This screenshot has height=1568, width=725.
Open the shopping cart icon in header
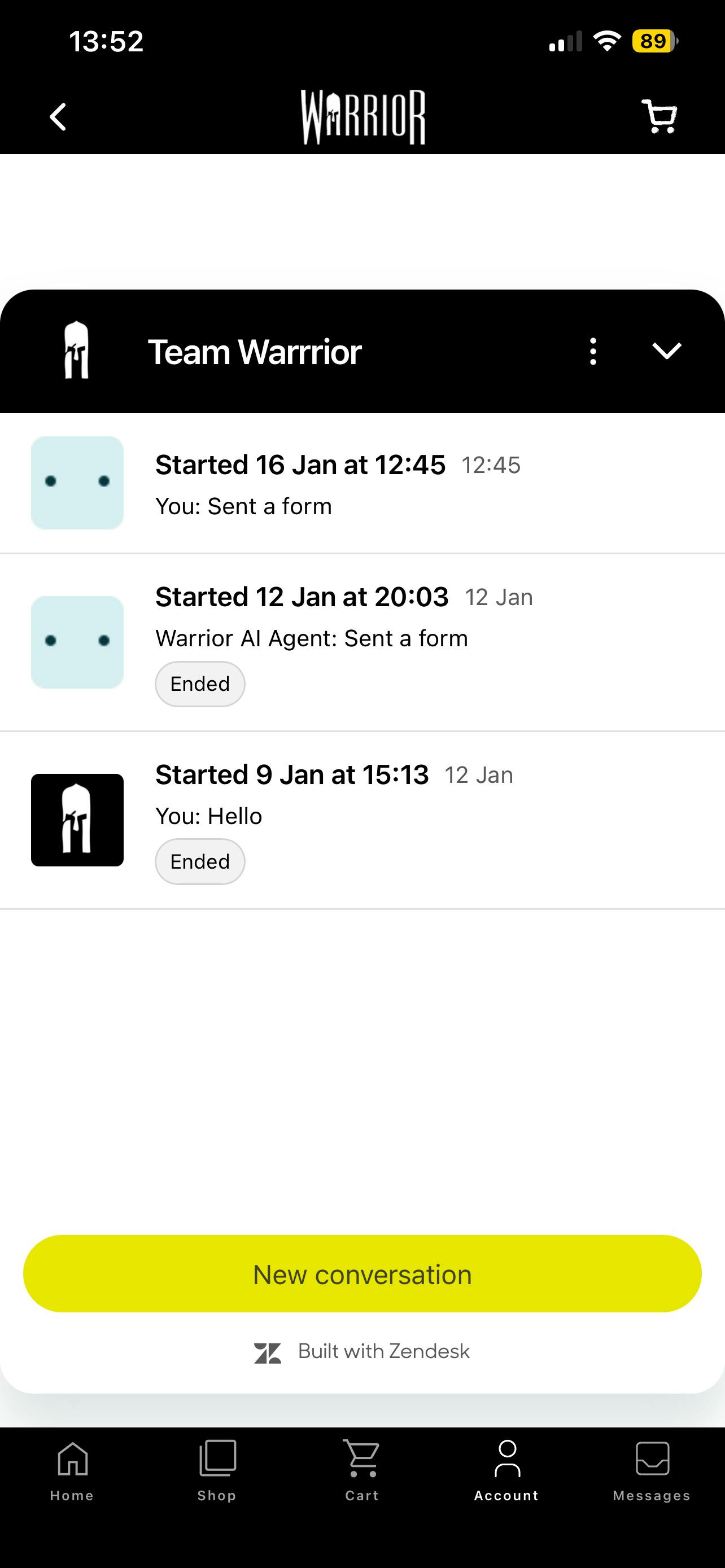tap(660, 116)
